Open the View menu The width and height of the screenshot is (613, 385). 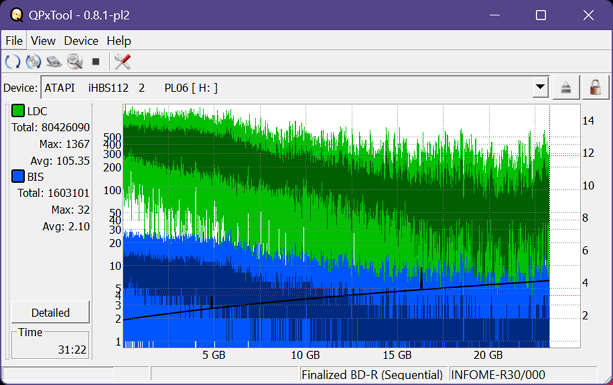click(x=43, y=41)
